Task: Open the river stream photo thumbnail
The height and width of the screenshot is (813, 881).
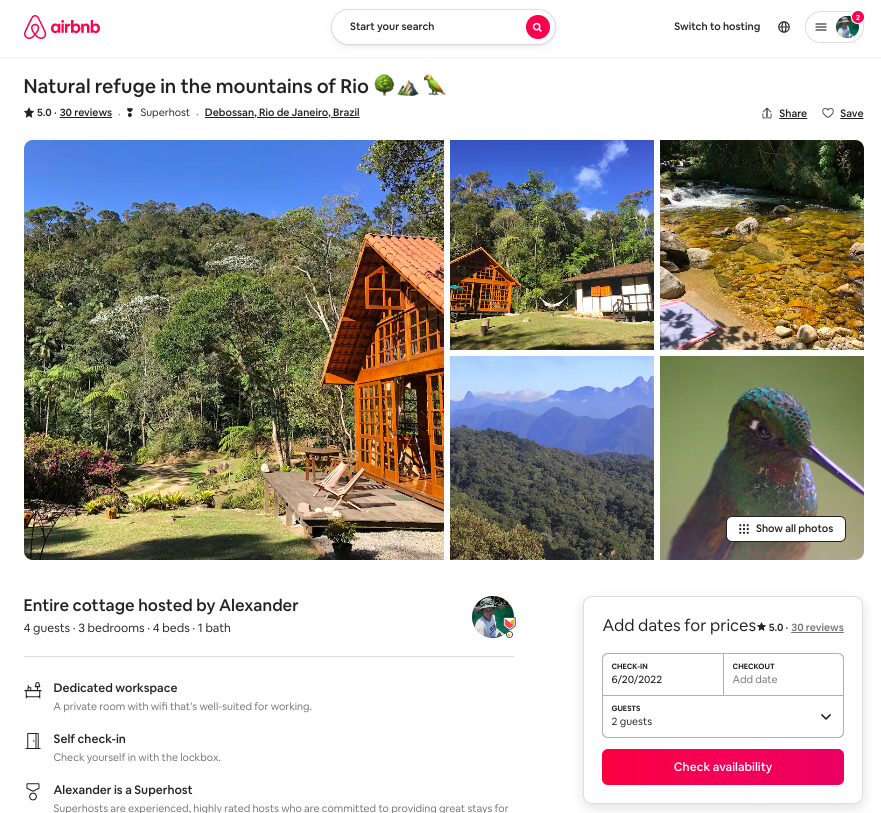Action: coord(761,244)
